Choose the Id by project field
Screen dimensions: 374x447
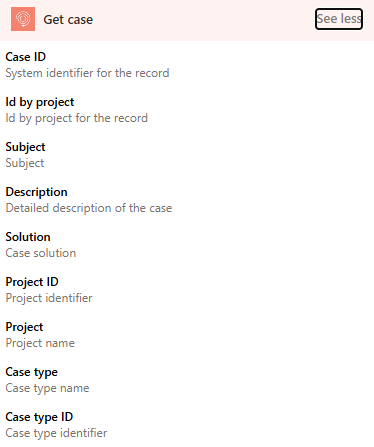(187, 110)
